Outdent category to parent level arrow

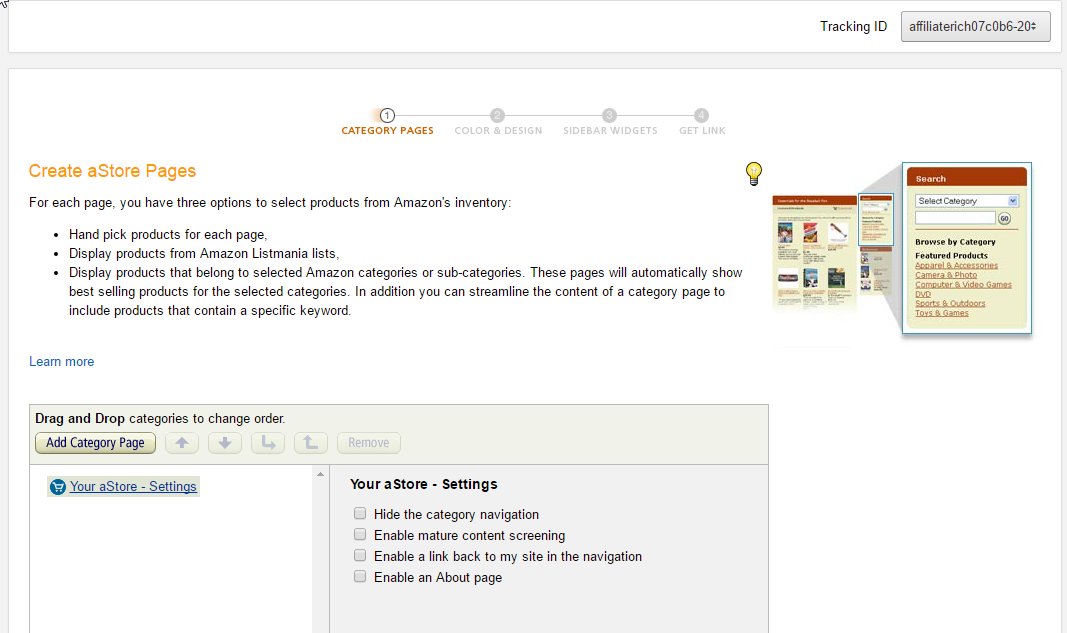click(311, 442)
